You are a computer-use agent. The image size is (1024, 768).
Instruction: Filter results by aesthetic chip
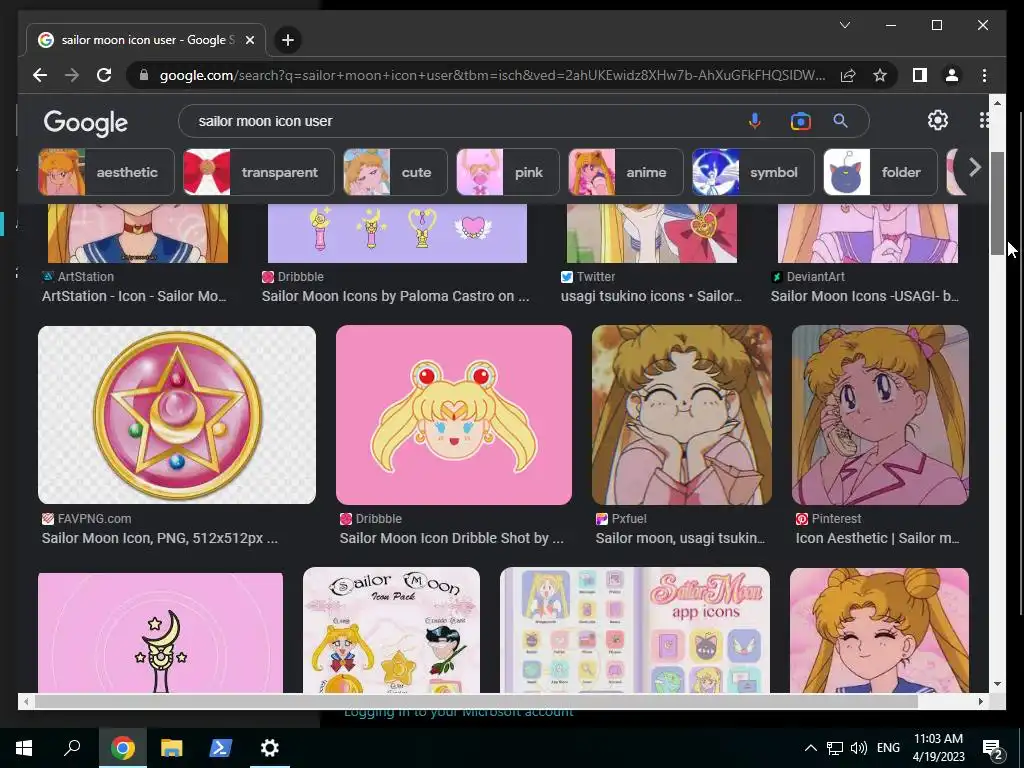coord(106,172)
